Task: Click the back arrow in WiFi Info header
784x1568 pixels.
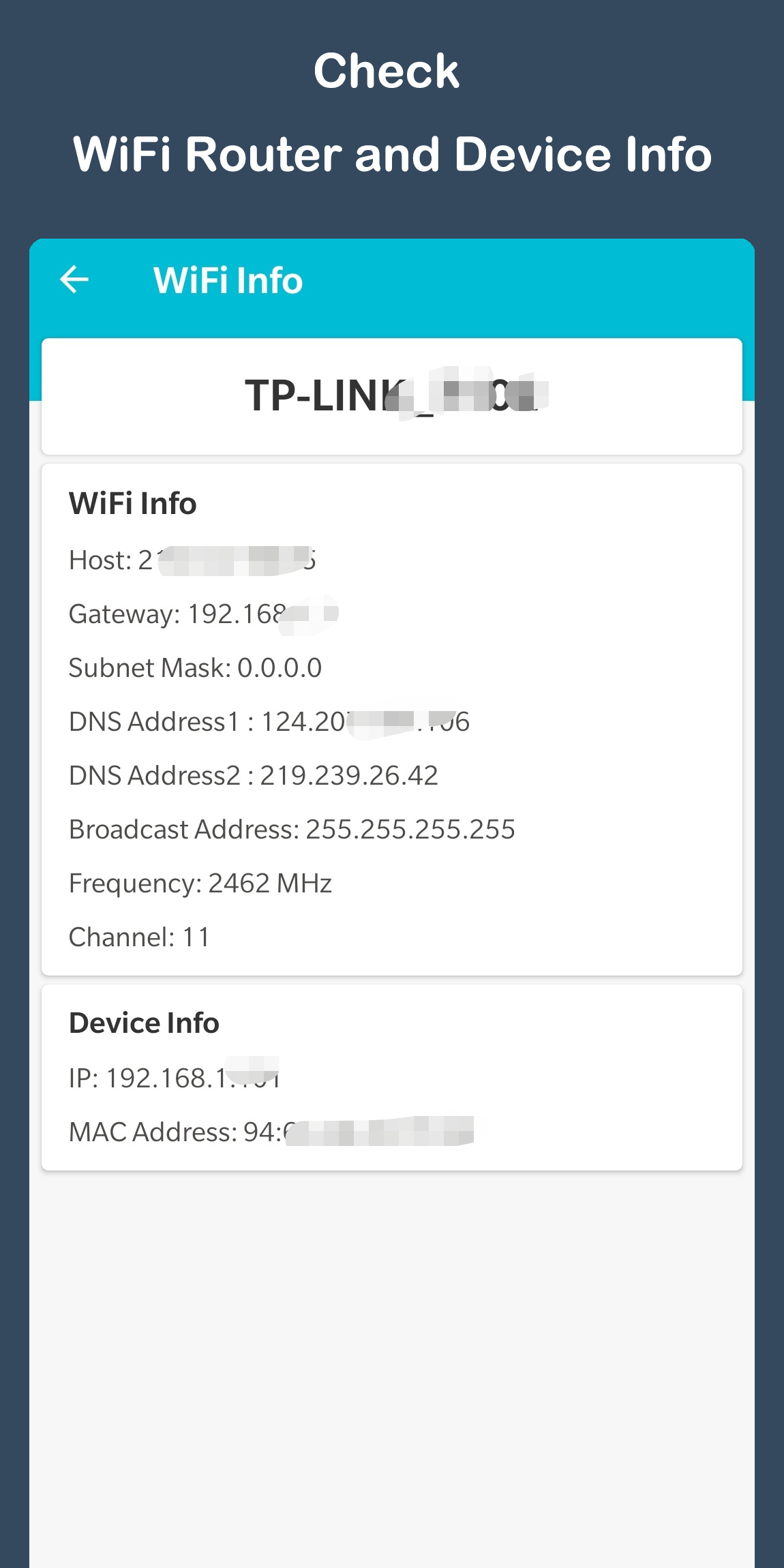Action: 75,278
